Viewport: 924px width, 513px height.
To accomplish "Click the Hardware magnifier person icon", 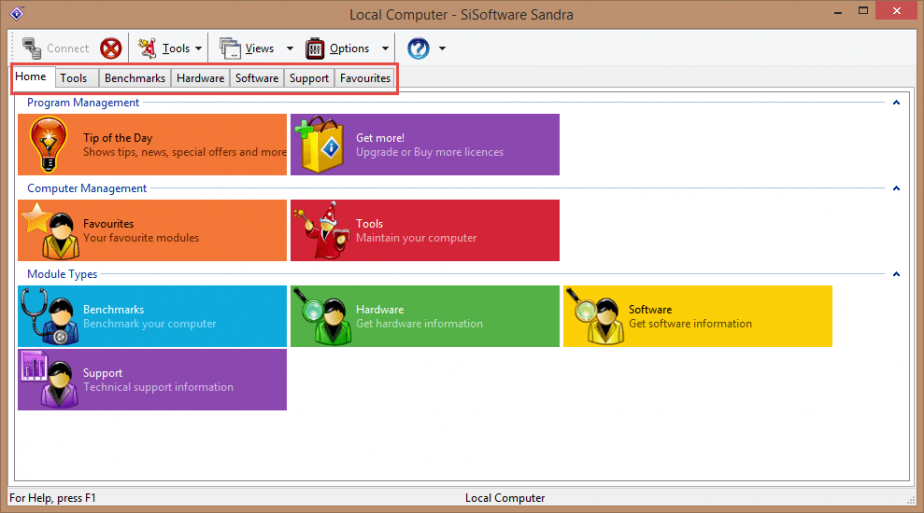I will 322,316.
